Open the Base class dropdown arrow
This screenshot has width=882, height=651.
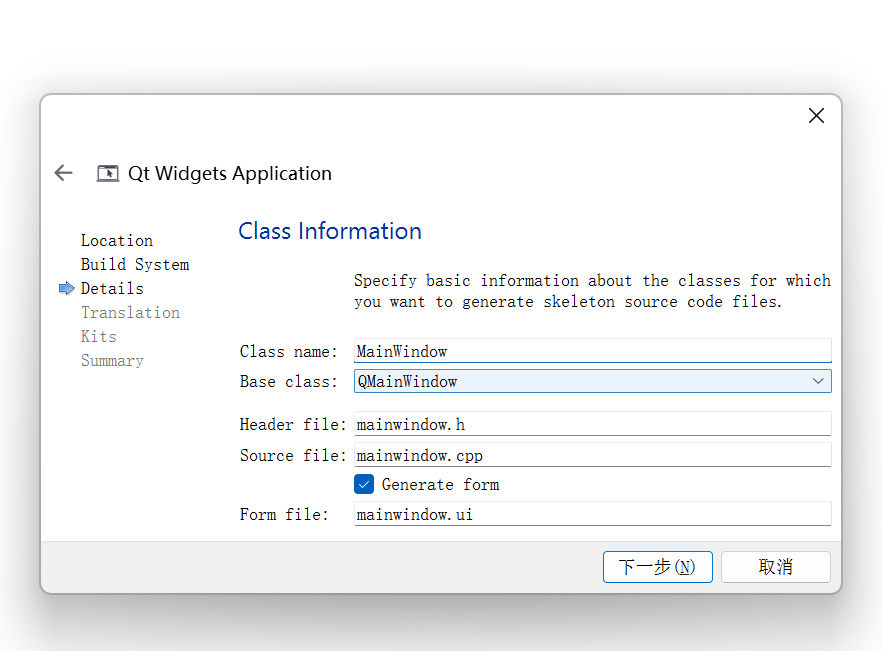click(818, 381)
